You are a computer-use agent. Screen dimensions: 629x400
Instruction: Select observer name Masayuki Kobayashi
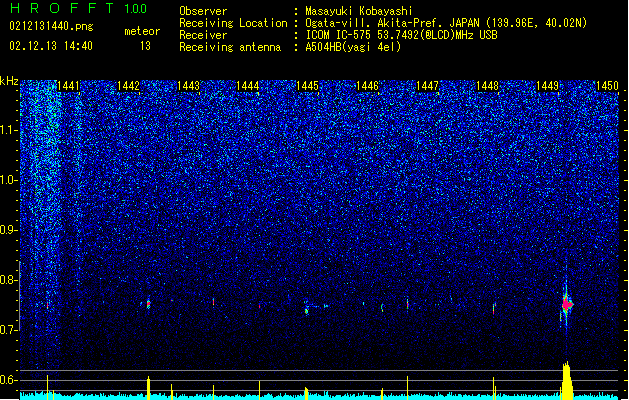tap(359, 11)
